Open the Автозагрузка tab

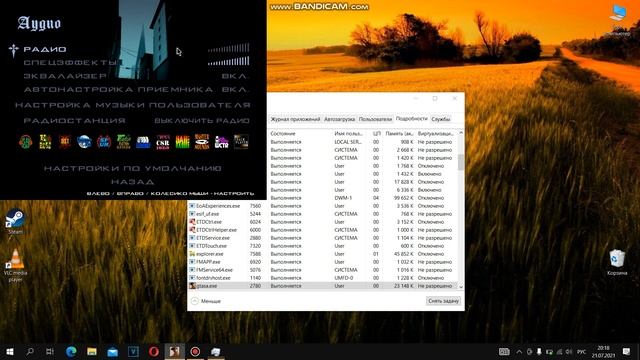[x=339, y=119]
